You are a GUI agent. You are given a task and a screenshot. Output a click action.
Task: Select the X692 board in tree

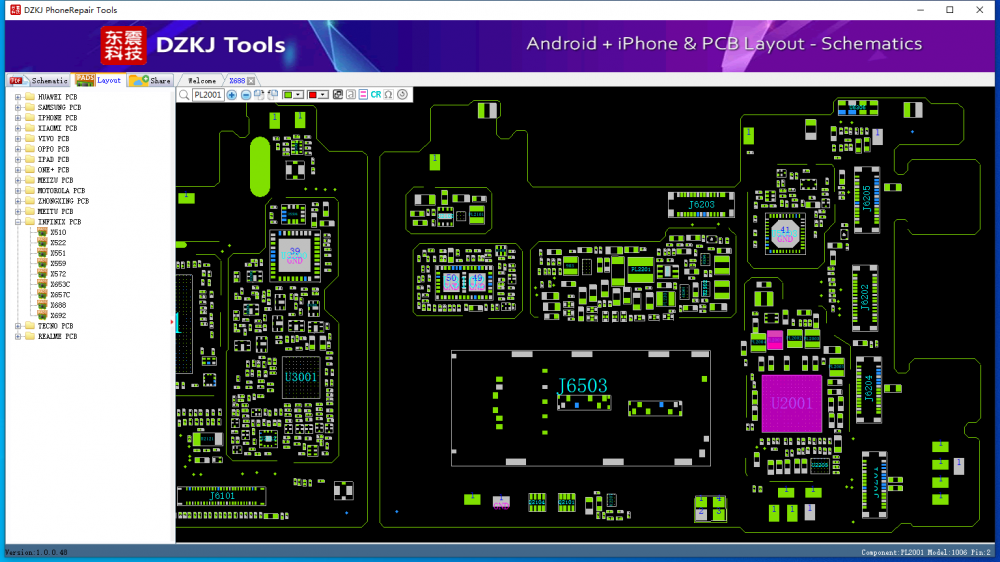(x=58, y=316)
